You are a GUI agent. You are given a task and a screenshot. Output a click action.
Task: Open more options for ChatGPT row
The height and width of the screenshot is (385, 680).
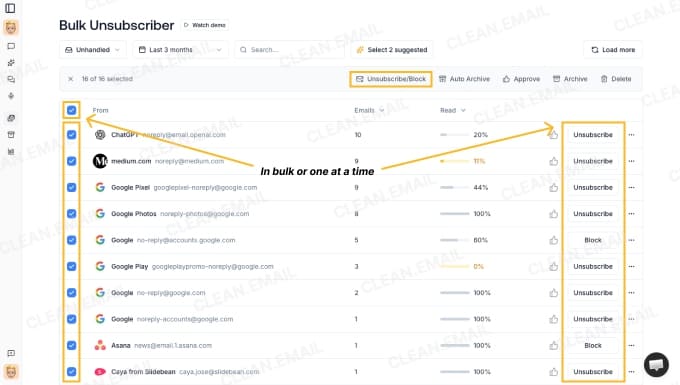(x=631, y=135)
